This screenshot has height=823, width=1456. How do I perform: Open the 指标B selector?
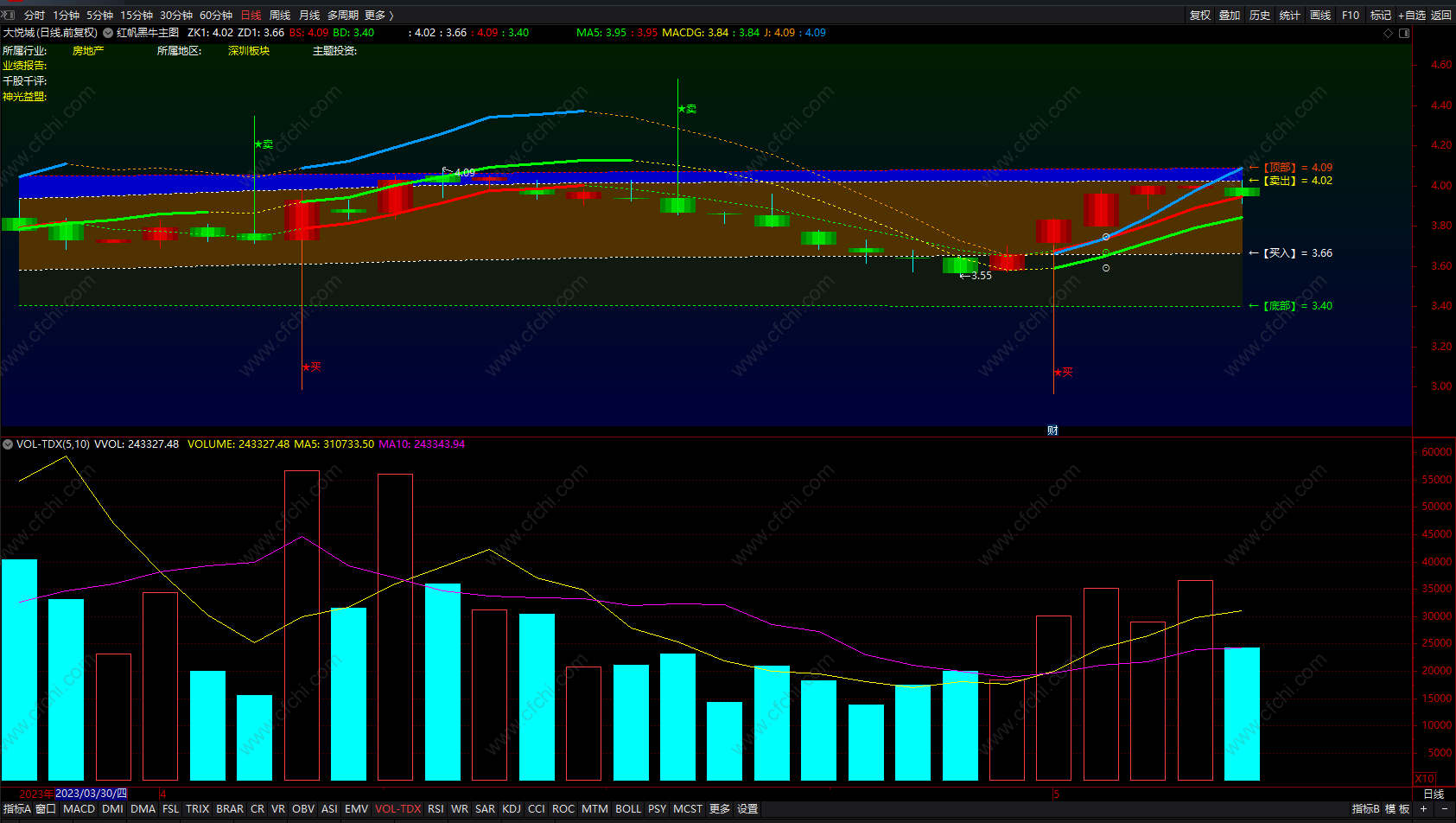[1365, 809]
